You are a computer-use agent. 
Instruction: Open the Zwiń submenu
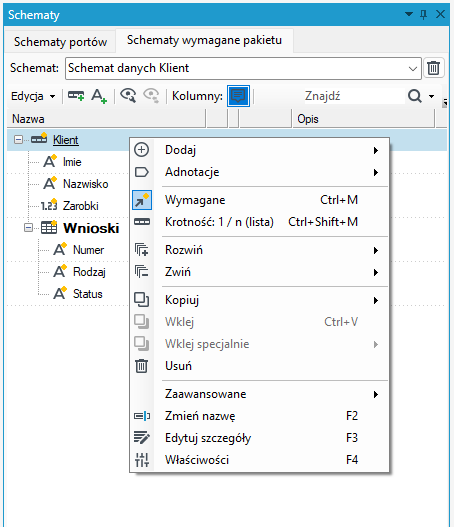coord(259,272)
